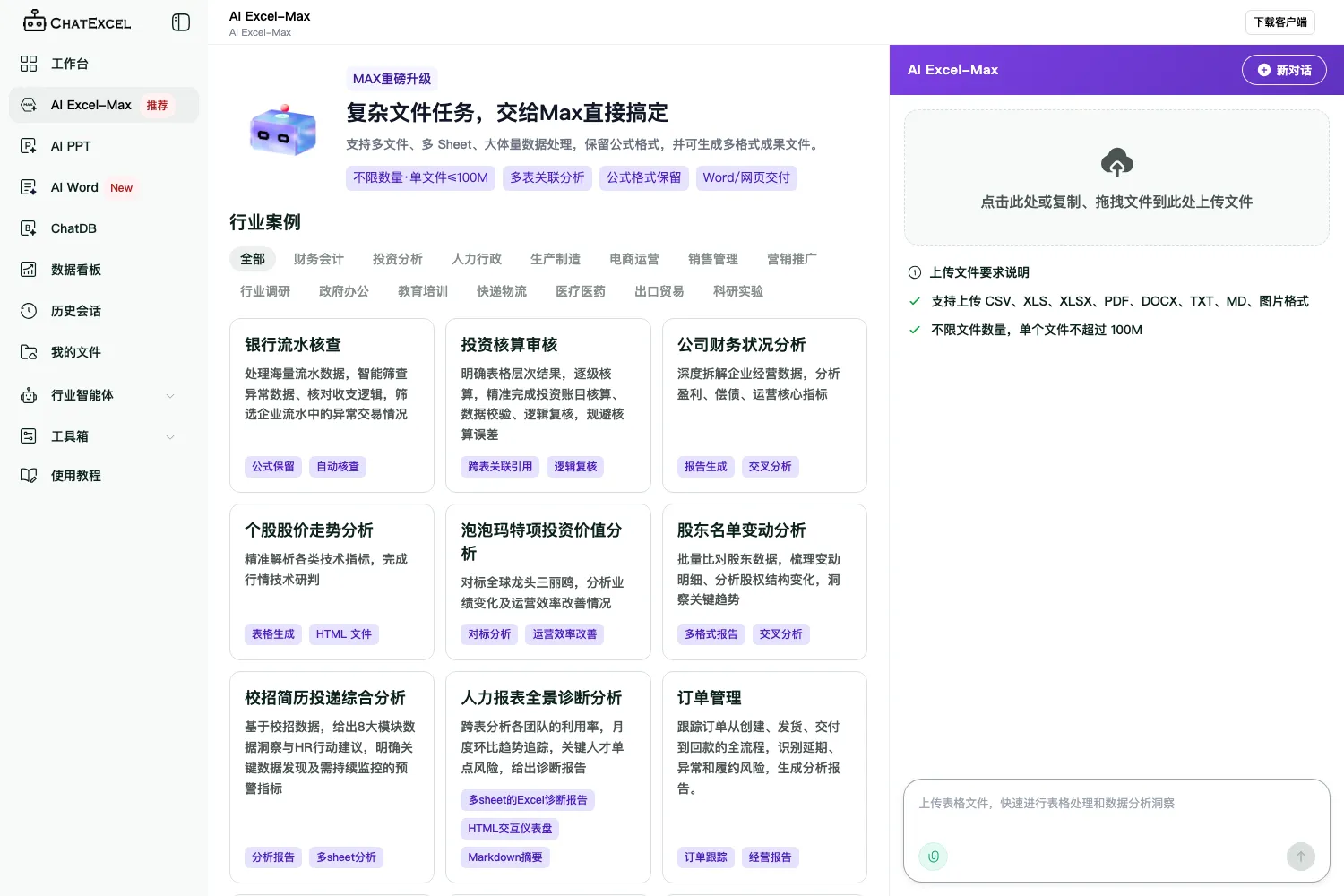Click the 多表关联分析 tag

[x=547, y=177]
